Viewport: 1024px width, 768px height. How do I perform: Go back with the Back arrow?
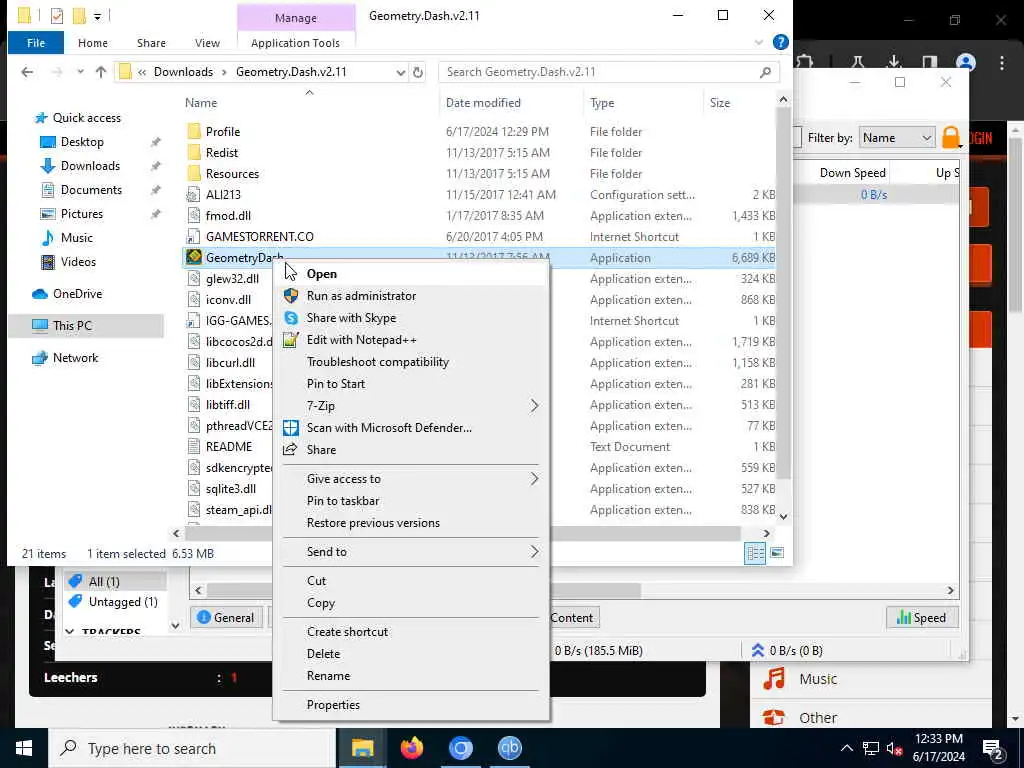(x=27, y=72)
